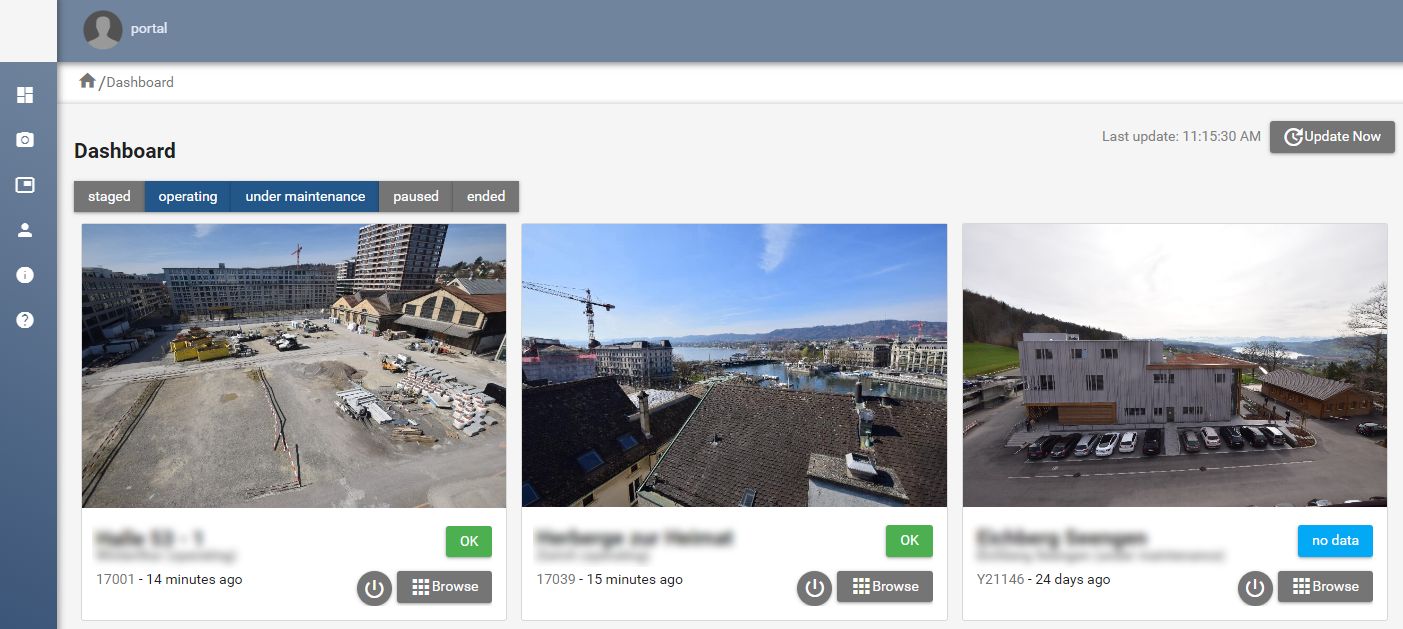Toggle the under maintenance filter
Viewport: 1403px width, 629px height.
point(305,196)
